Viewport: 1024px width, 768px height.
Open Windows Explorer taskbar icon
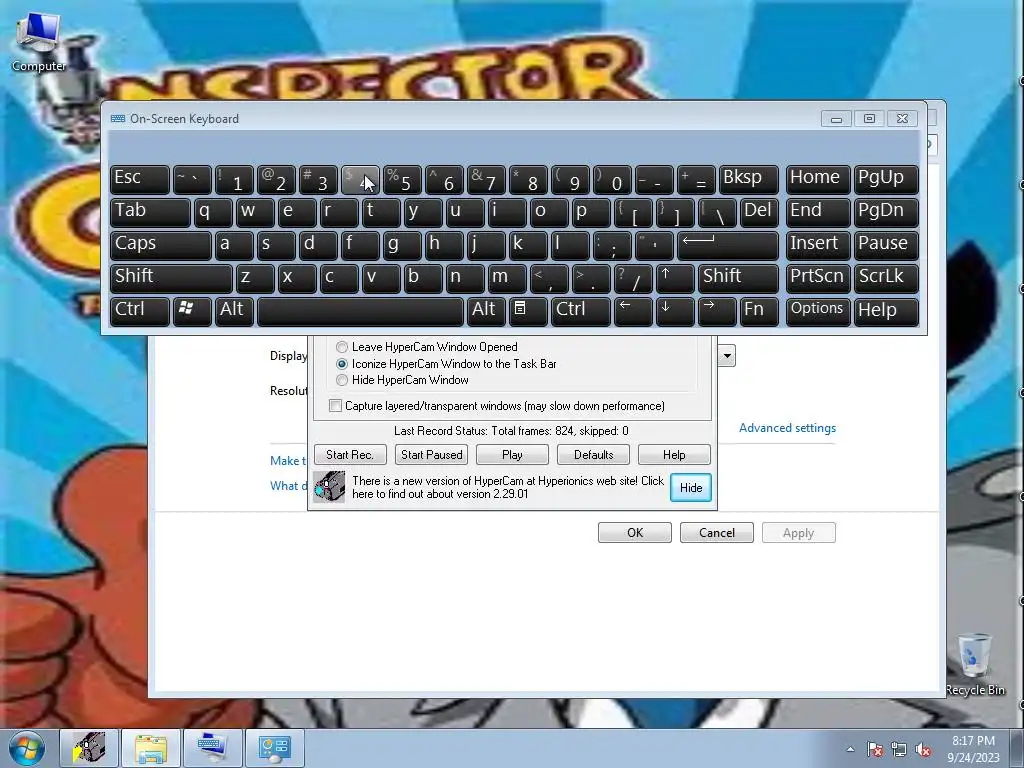click(x=151, y=748)
